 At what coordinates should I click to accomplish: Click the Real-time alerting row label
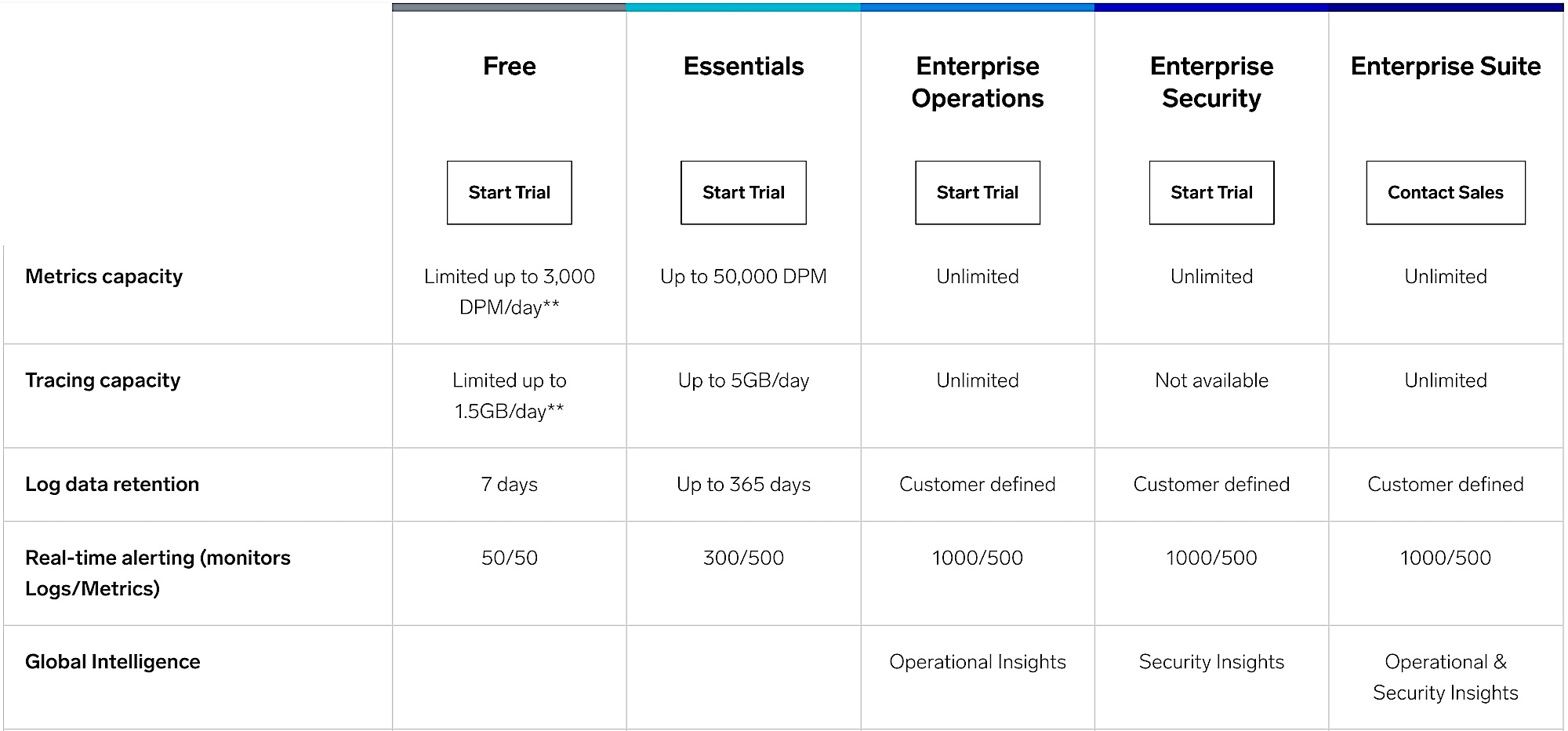tap(158, 573)
